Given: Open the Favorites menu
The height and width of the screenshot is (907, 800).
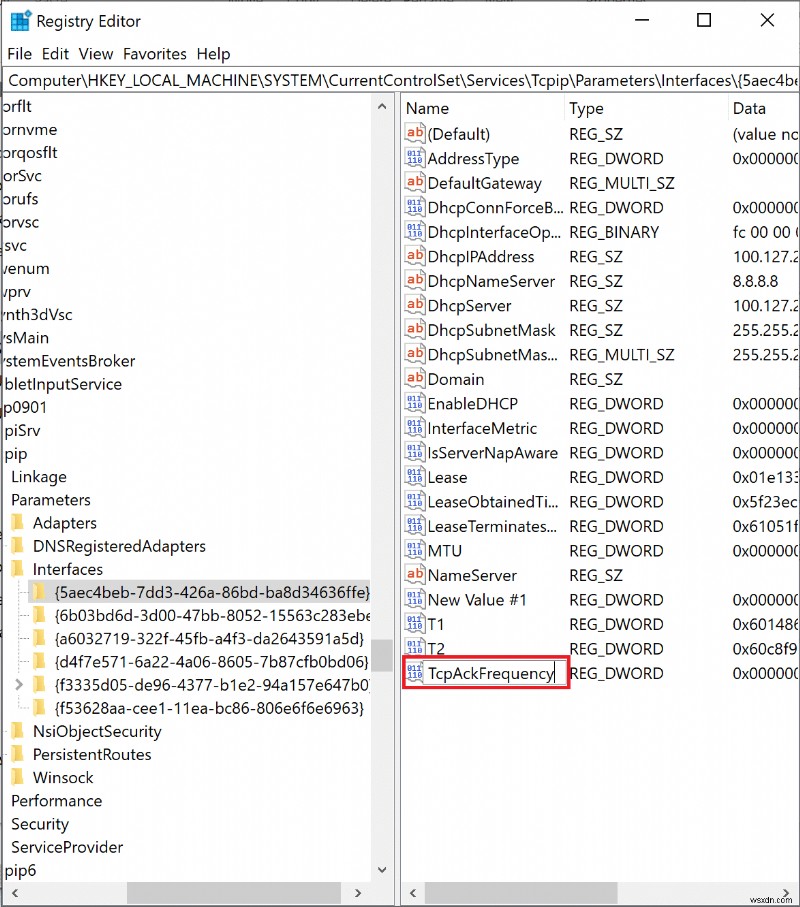Looking at the screenshot, I should 154,54.
